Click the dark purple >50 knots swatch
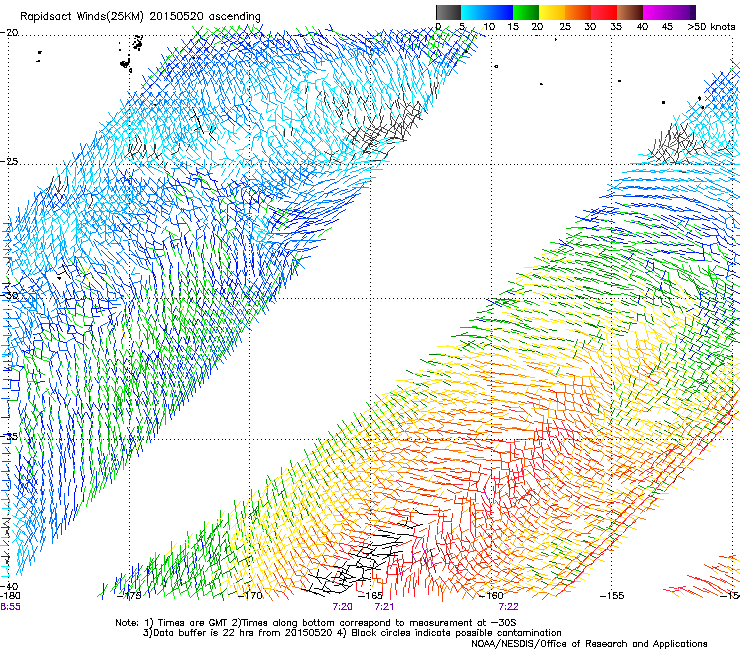This screenshot has width=740, height=650. (x=693, y=12)
